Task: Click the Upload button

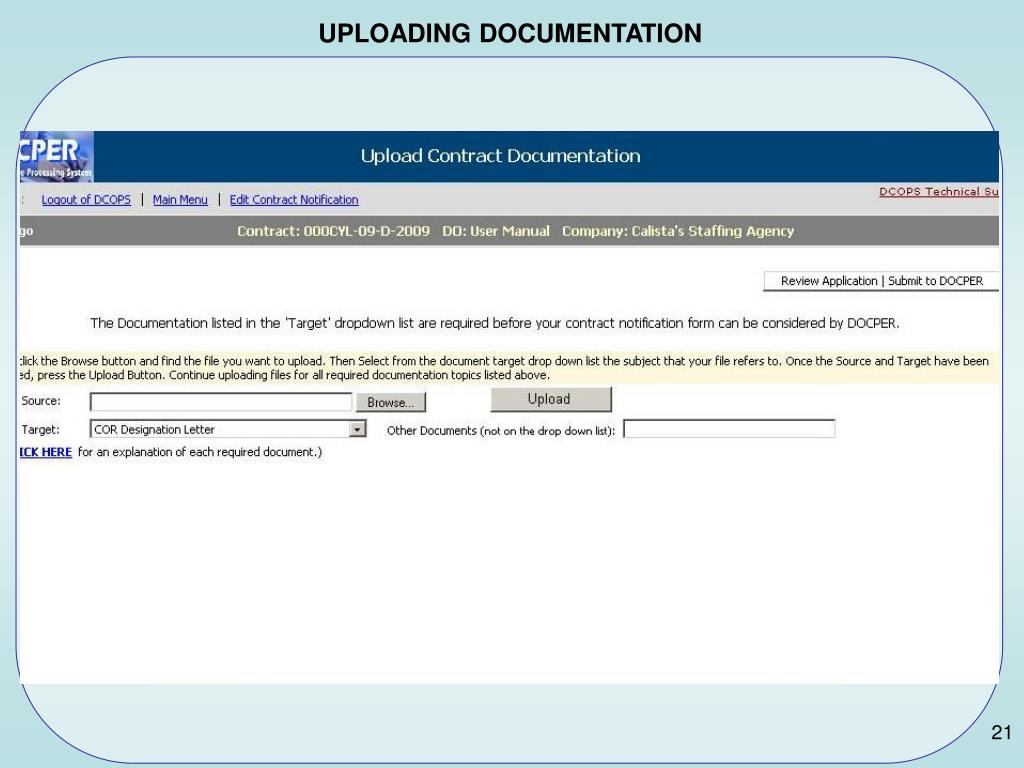Action: coord(551,399)
